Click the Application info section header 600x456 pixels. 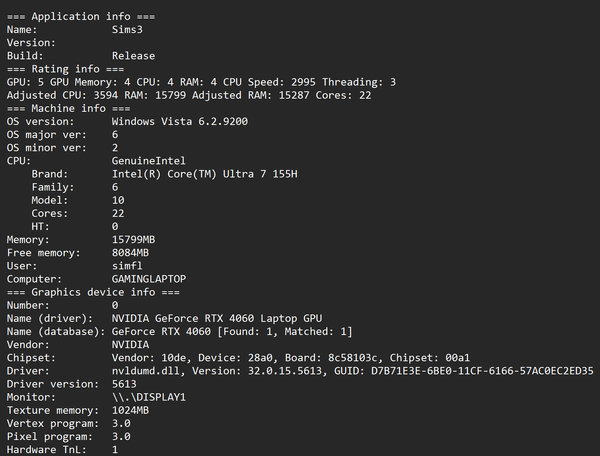tap(81, 16)
